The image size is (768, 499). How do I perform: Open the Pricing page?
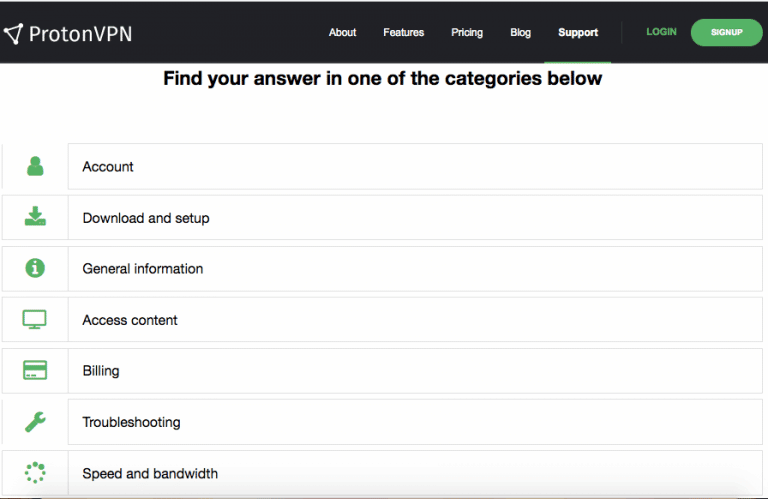click(466, 32)
